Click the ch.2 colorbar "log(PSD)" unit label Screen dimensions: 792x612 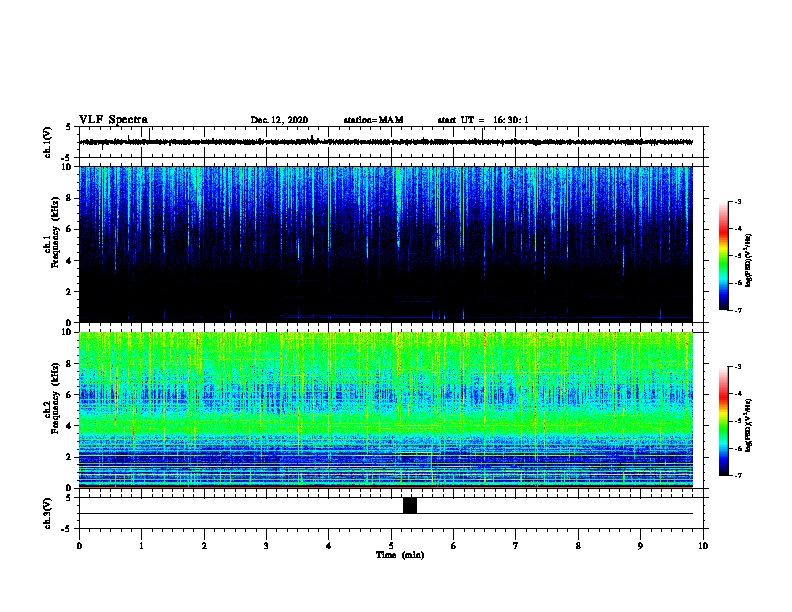tap(748, 425)
